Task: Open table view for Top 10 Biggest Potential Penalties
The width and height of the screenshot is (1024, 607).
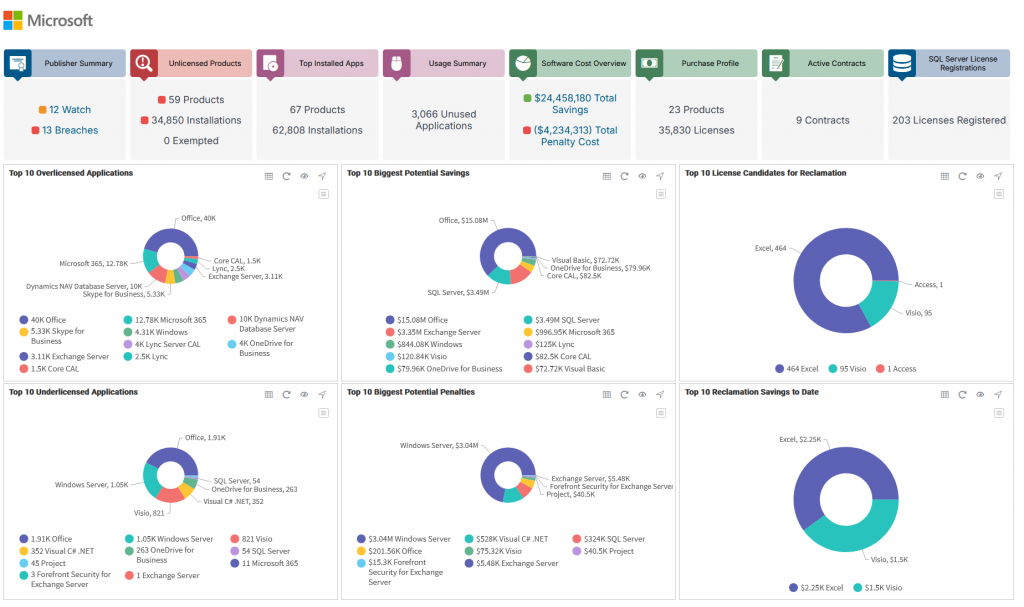Action: 606,395
